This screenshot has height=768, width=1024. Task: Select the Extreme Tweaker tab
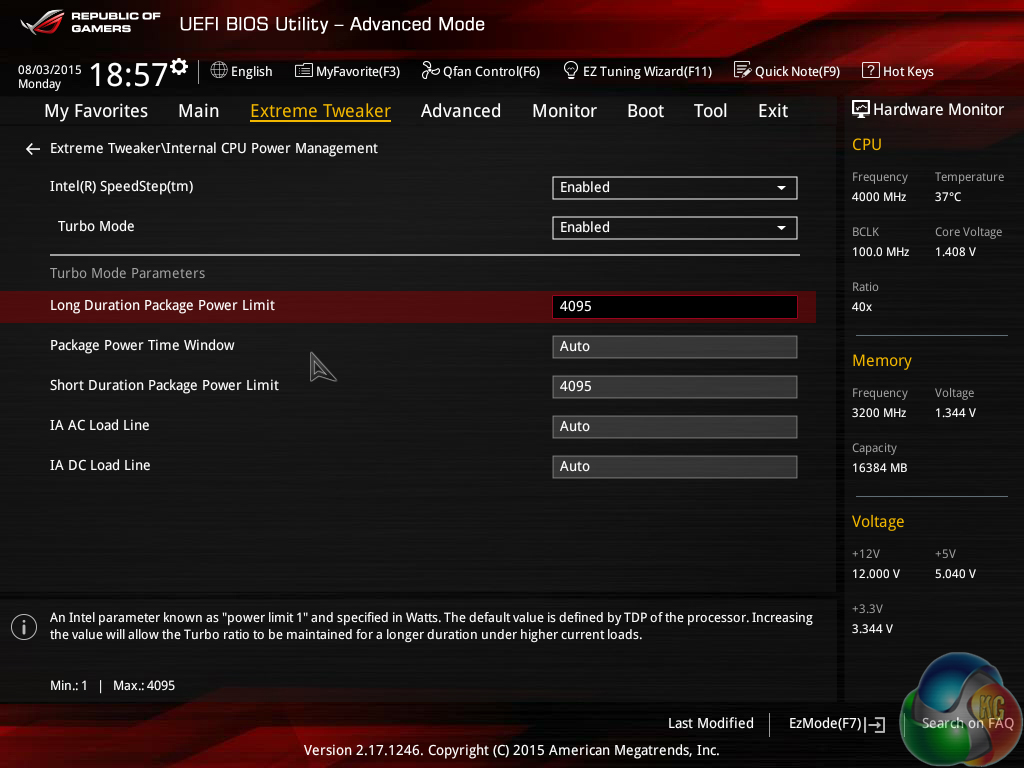321,111
